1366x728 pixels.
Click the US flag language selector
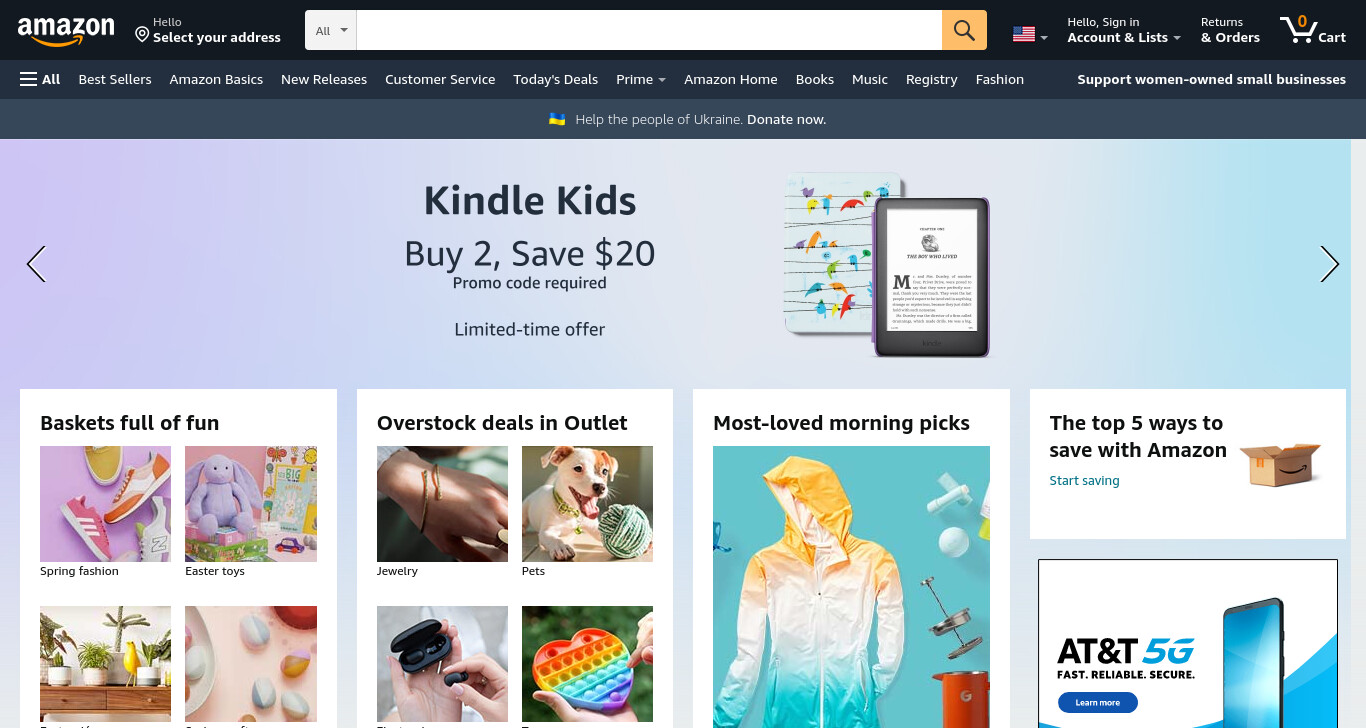(1030, 35)
